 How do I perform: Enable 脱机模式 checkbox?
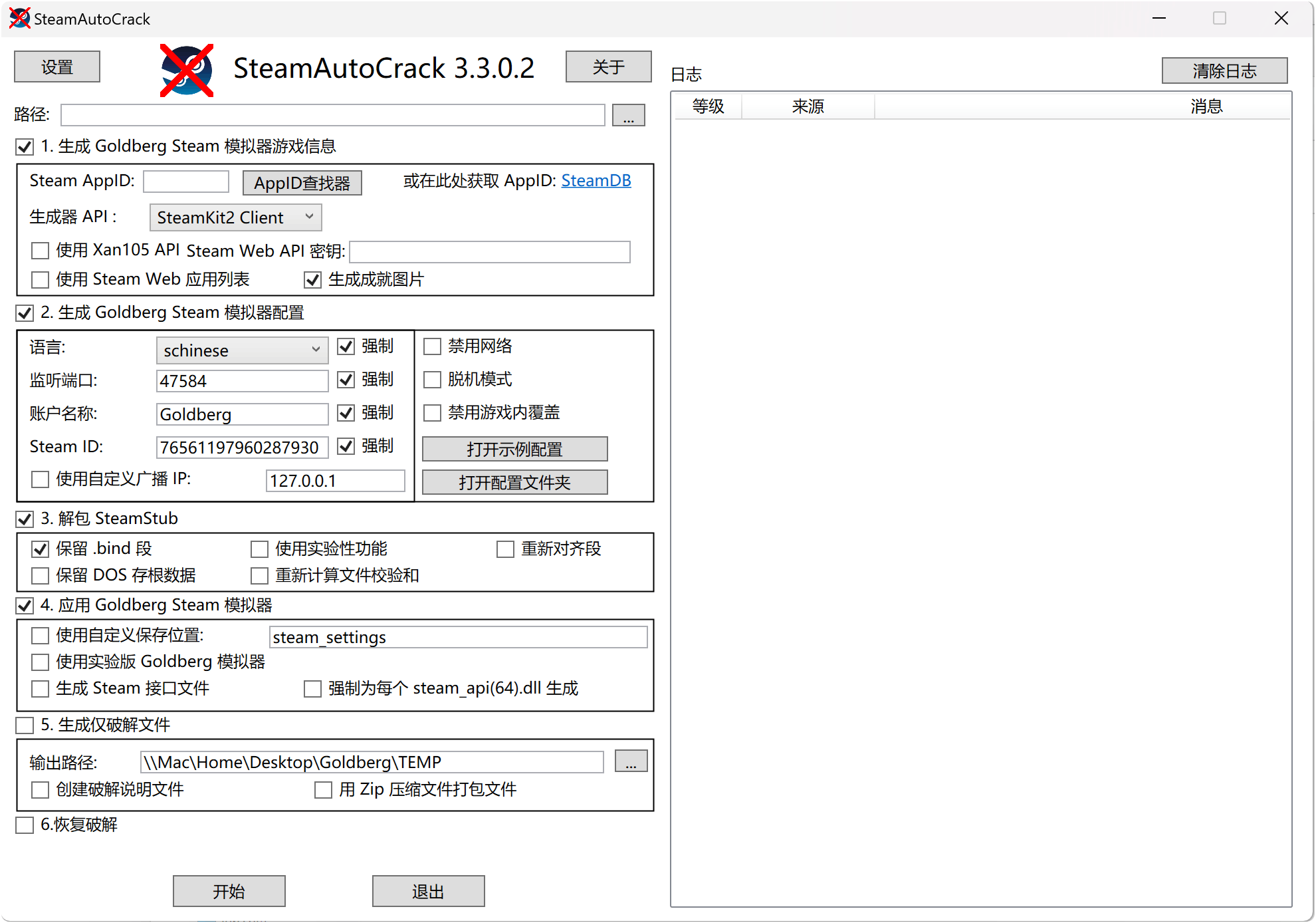click(x=433, y=380)
